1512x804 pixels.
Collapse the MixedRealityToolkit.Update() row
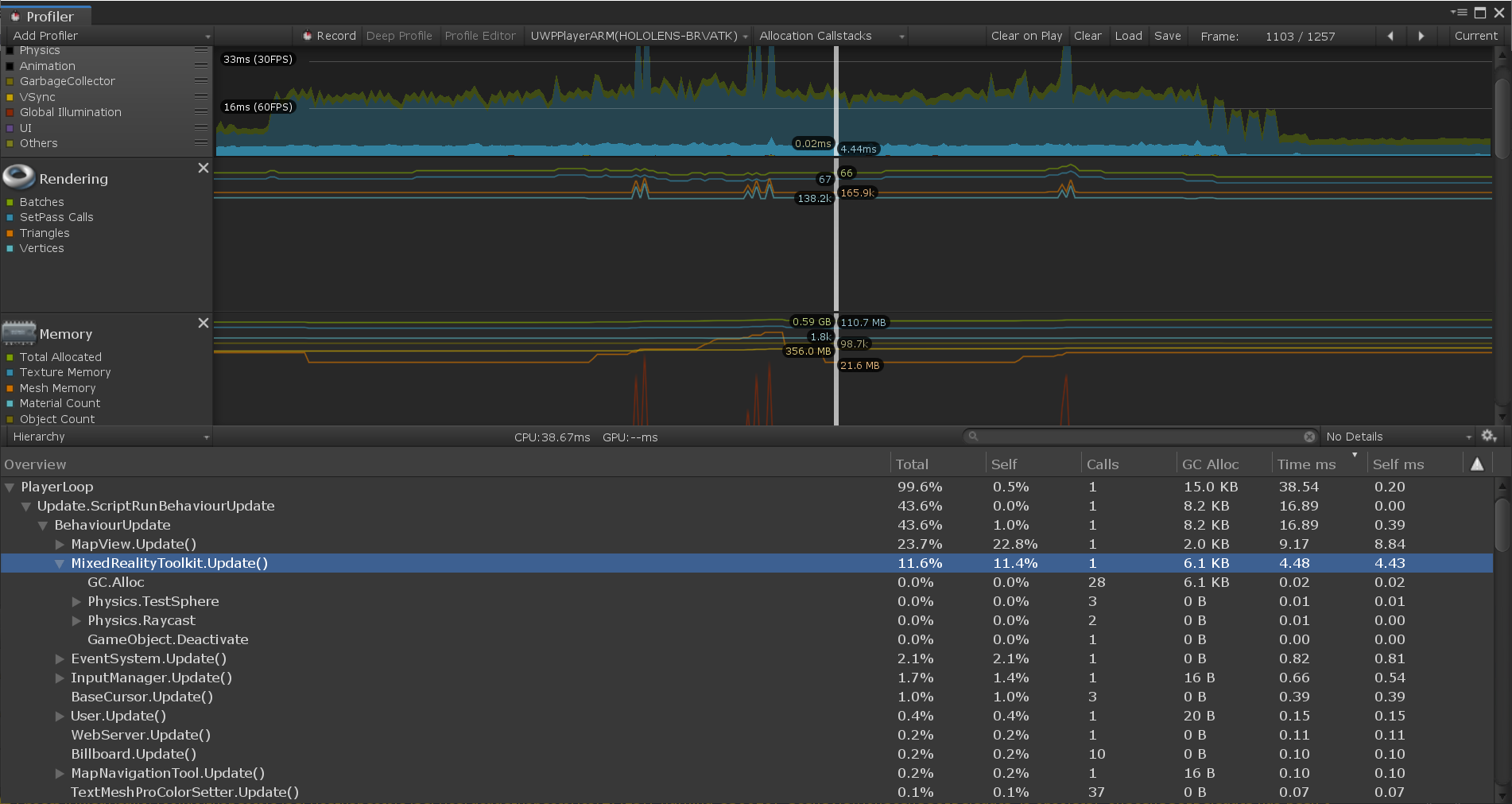(60, 563)
